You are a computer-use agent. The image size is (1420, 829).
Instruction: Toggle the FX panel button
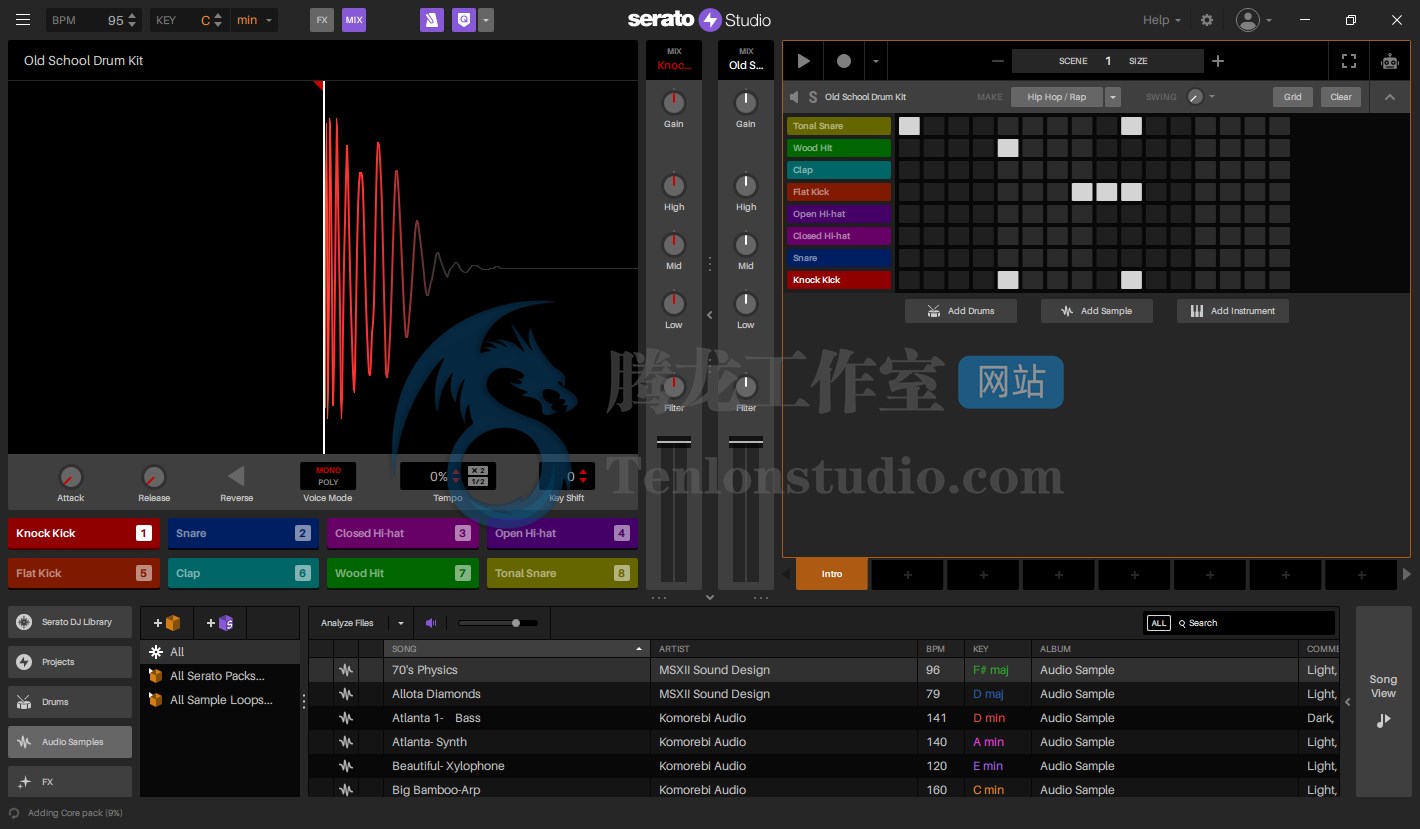tap(321, 20)
